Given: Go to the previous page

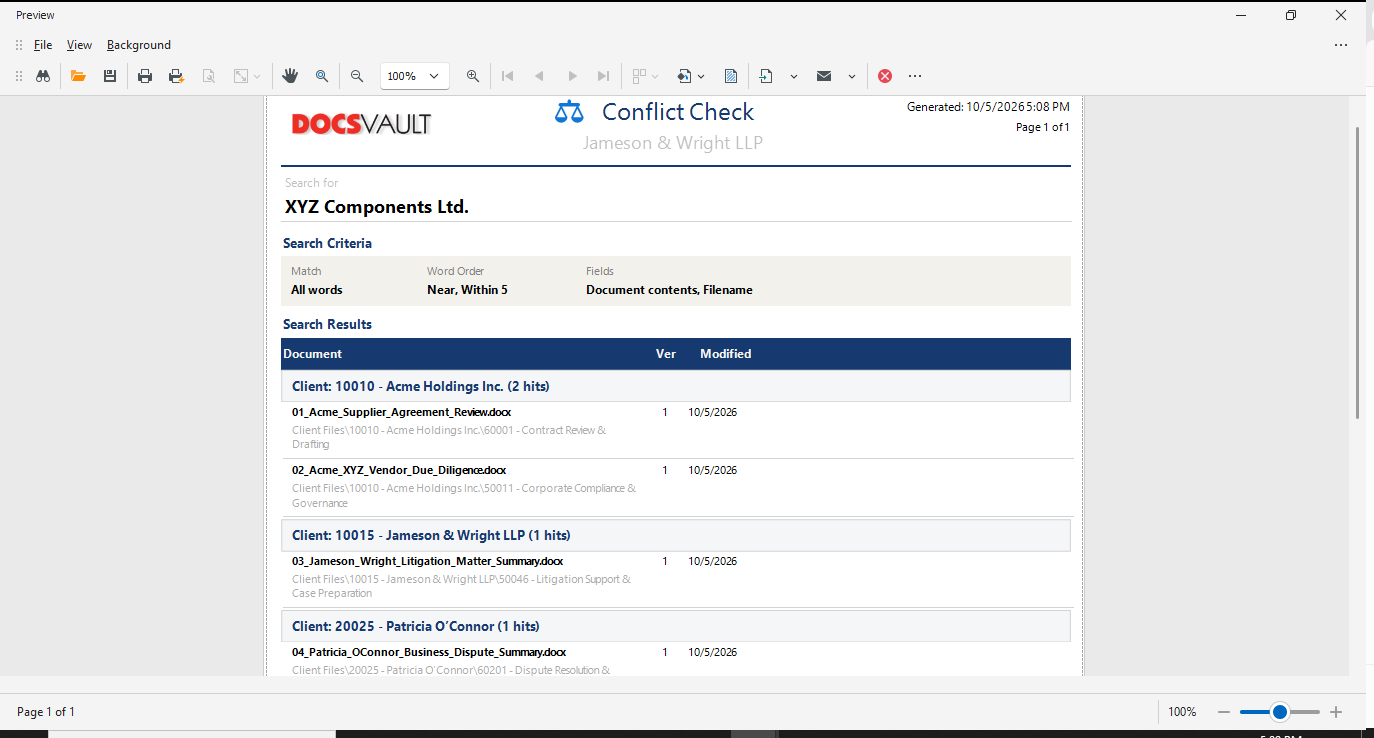Looking at the screenshot, I should point(540,76).
